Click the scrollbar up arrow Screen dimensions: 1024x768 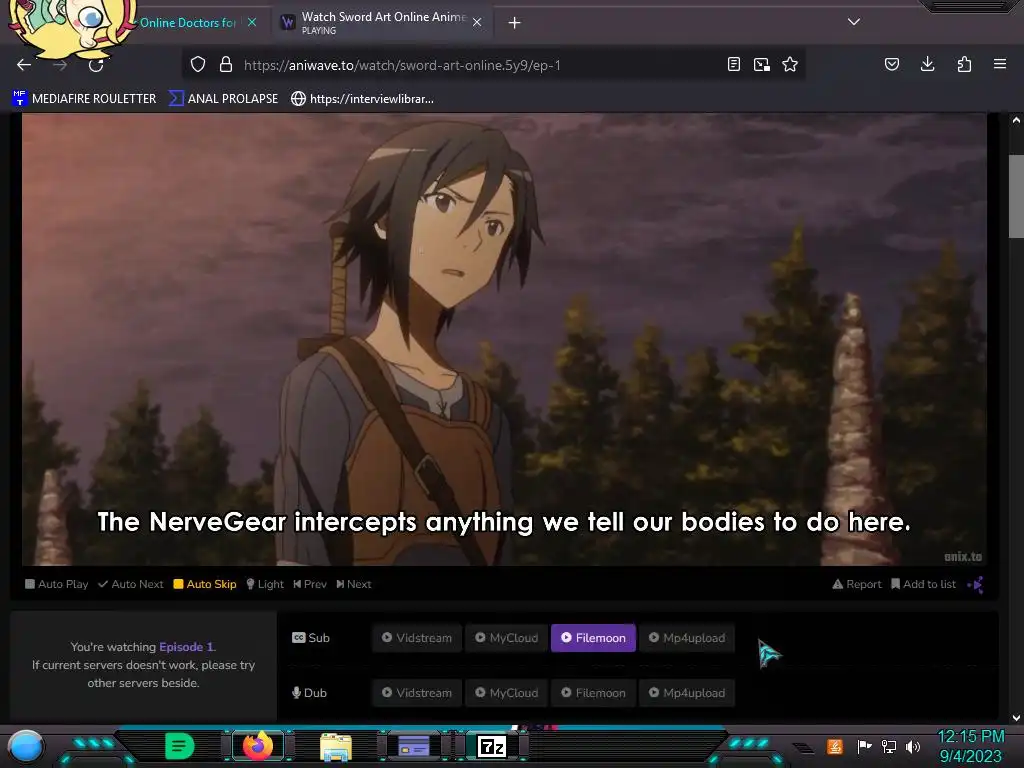point(1016,120)
